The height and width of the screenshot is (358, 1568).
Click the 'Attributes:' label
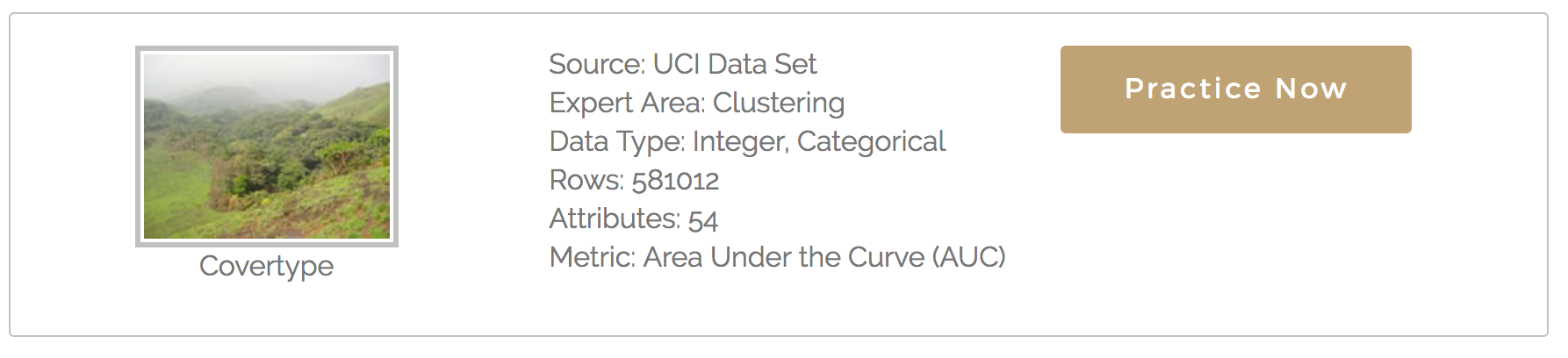tap(615, 218)
